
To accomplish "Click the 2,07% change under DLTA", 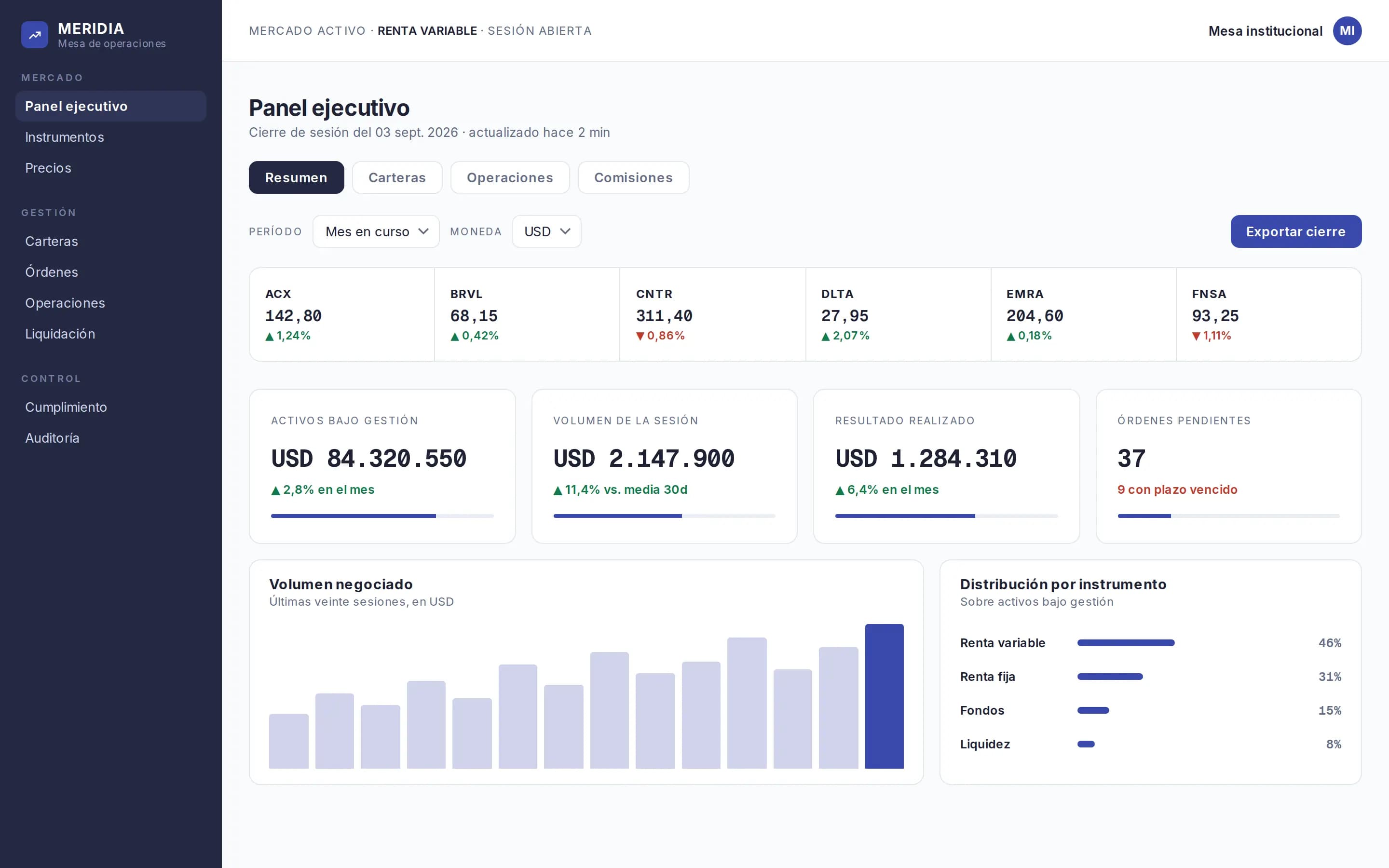I will click(845, 336).
